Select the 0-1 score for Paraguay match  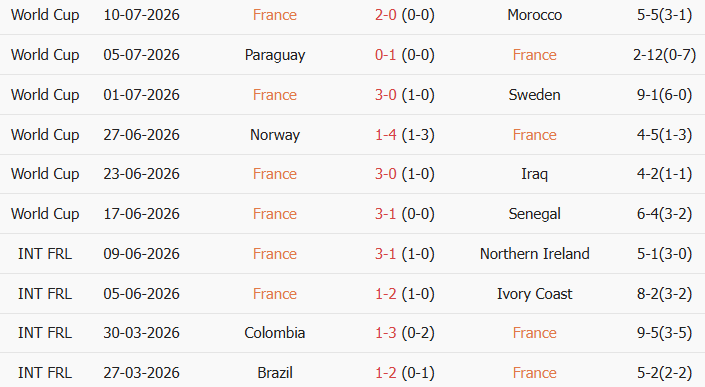point(386,55)
